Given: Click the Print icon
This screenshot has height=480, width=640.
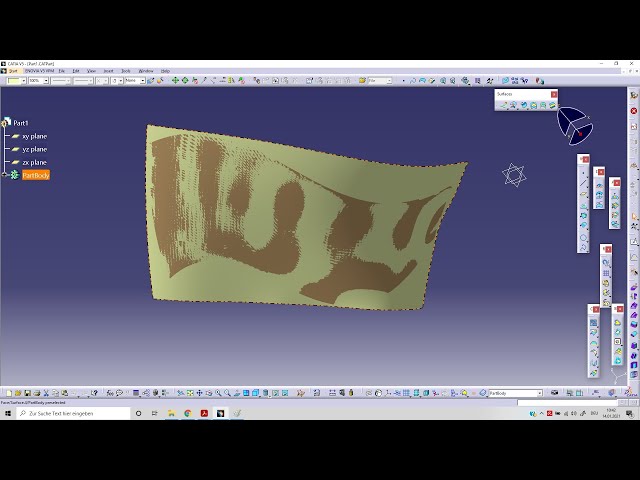Looking at the screenshot, I should [37, 393].
